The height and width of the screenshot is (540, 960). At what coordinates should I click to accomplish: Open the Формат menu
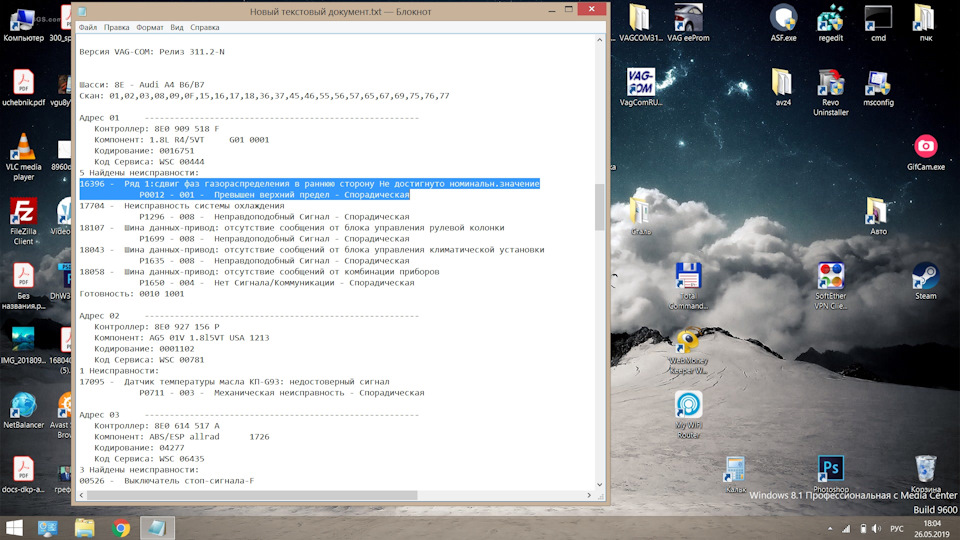pos(149,27)
